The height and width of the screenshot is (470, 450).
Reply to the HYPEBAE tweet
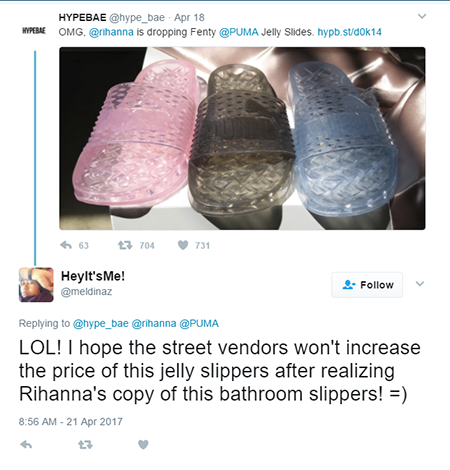[66, 245]
